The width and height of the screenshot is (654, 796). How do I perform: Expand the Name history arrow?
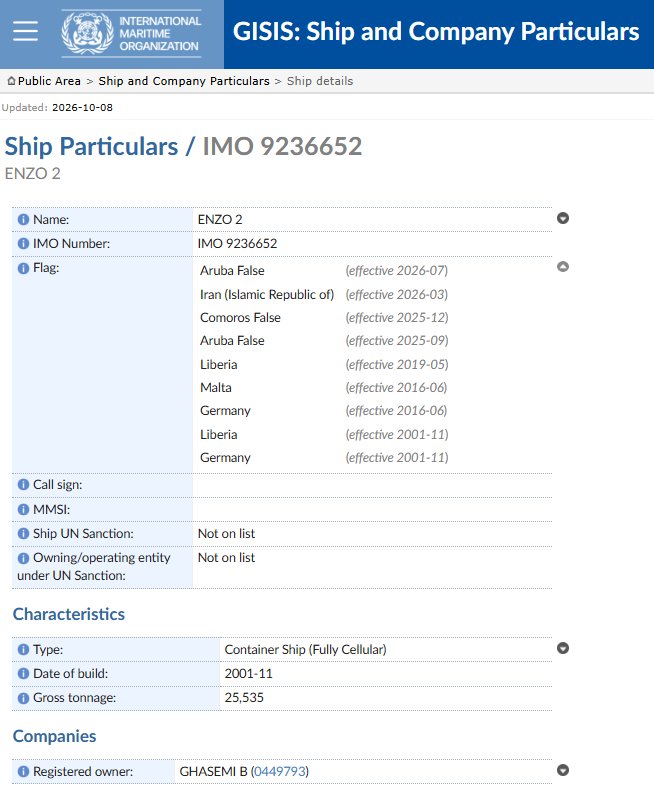click(x=563, y=218)
